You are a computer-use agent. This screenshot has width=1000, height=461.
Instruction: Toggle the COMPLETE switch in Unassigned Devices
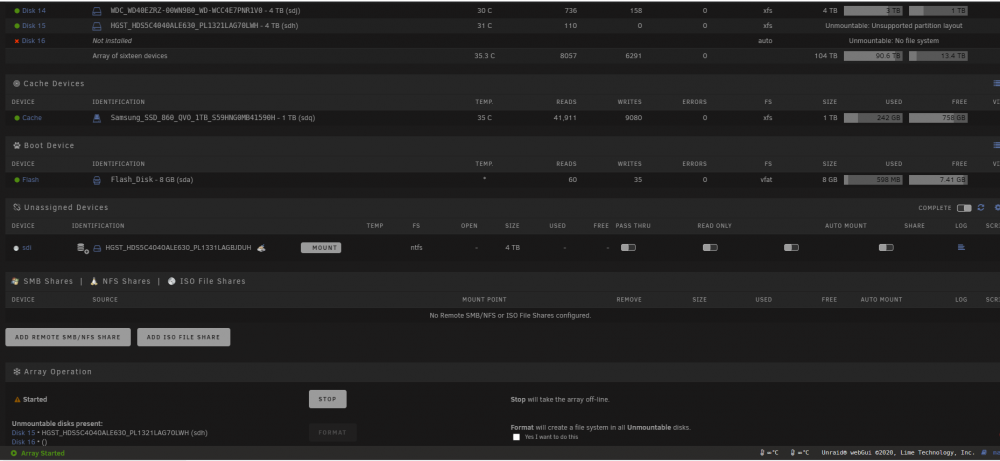click(964, 208)
